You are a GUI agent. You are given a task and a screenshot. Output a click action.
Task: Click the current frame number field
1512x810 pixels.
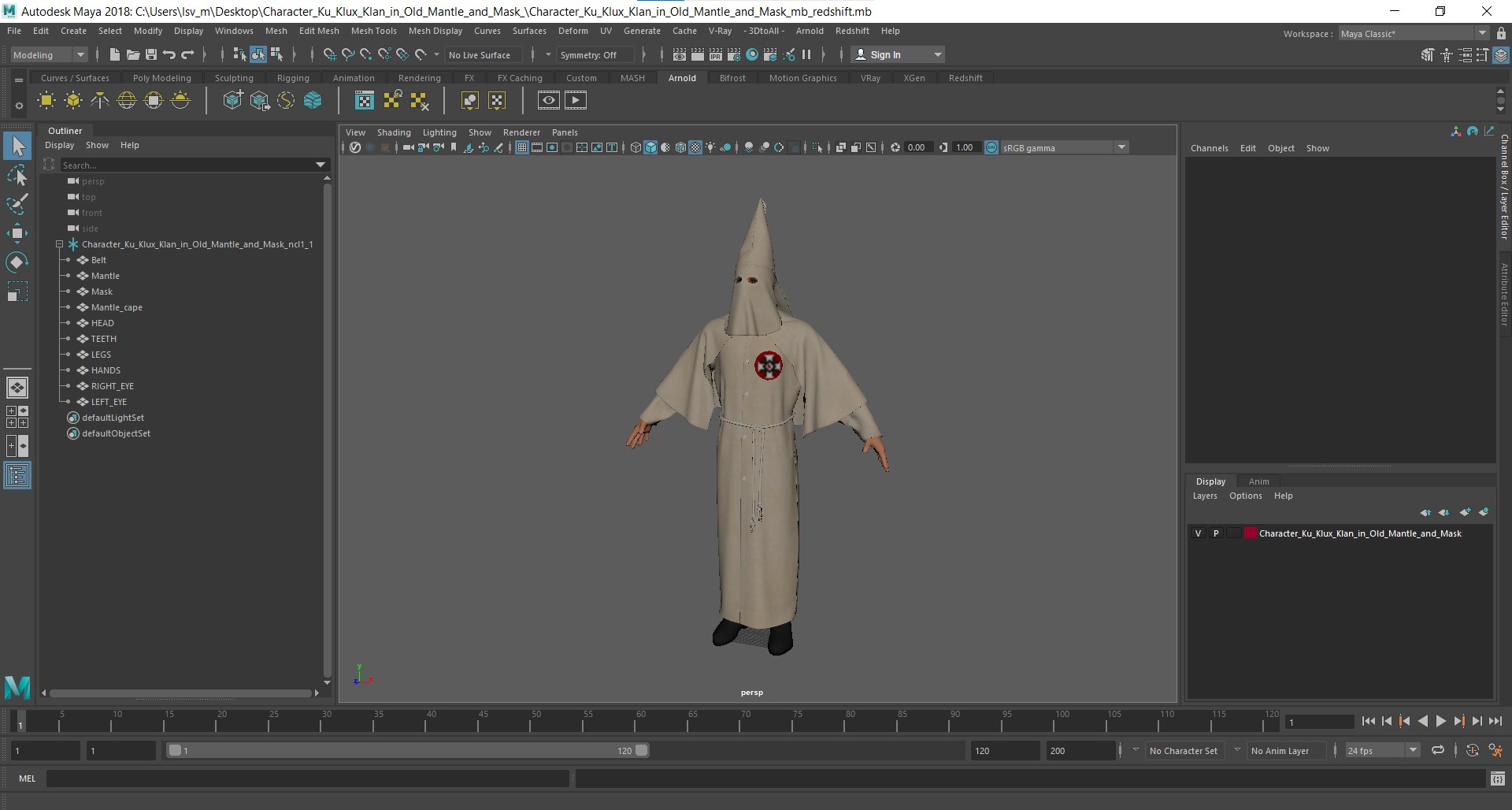point(1319,722)
